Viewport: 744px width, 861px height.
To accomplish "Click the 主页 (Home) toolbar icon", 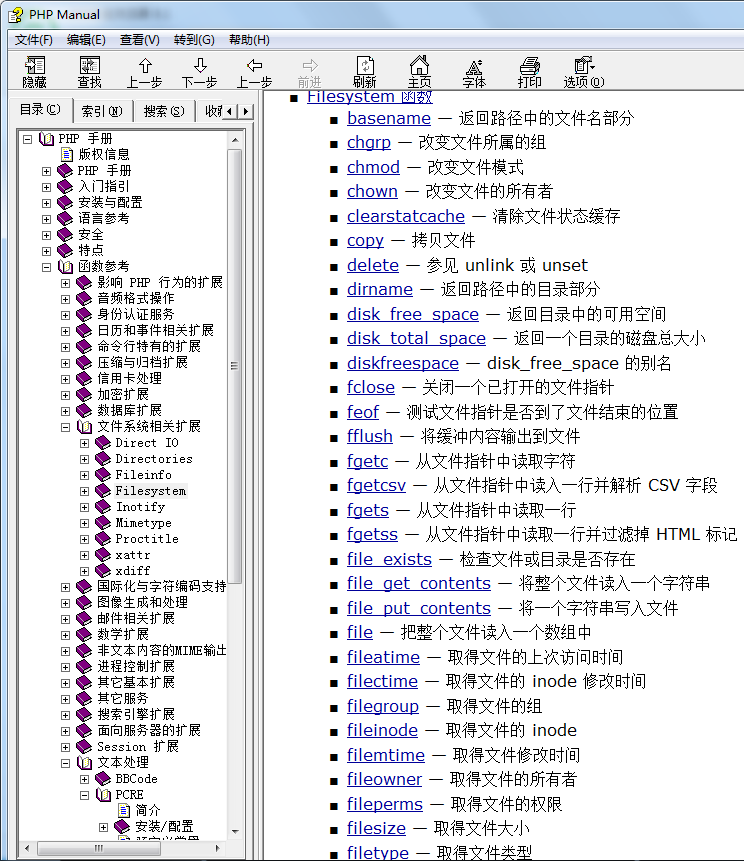I will pyautogui.click(x=419, y=71).
